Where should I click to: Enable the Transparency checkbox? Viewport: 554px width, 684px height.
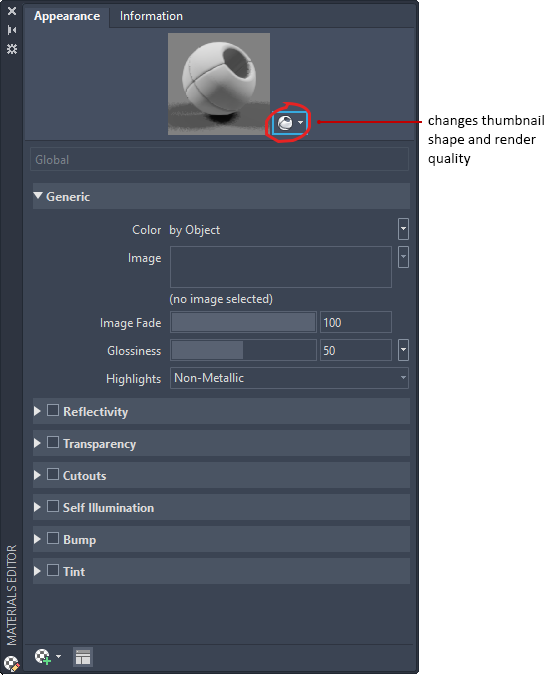click(x=53, y=442)
